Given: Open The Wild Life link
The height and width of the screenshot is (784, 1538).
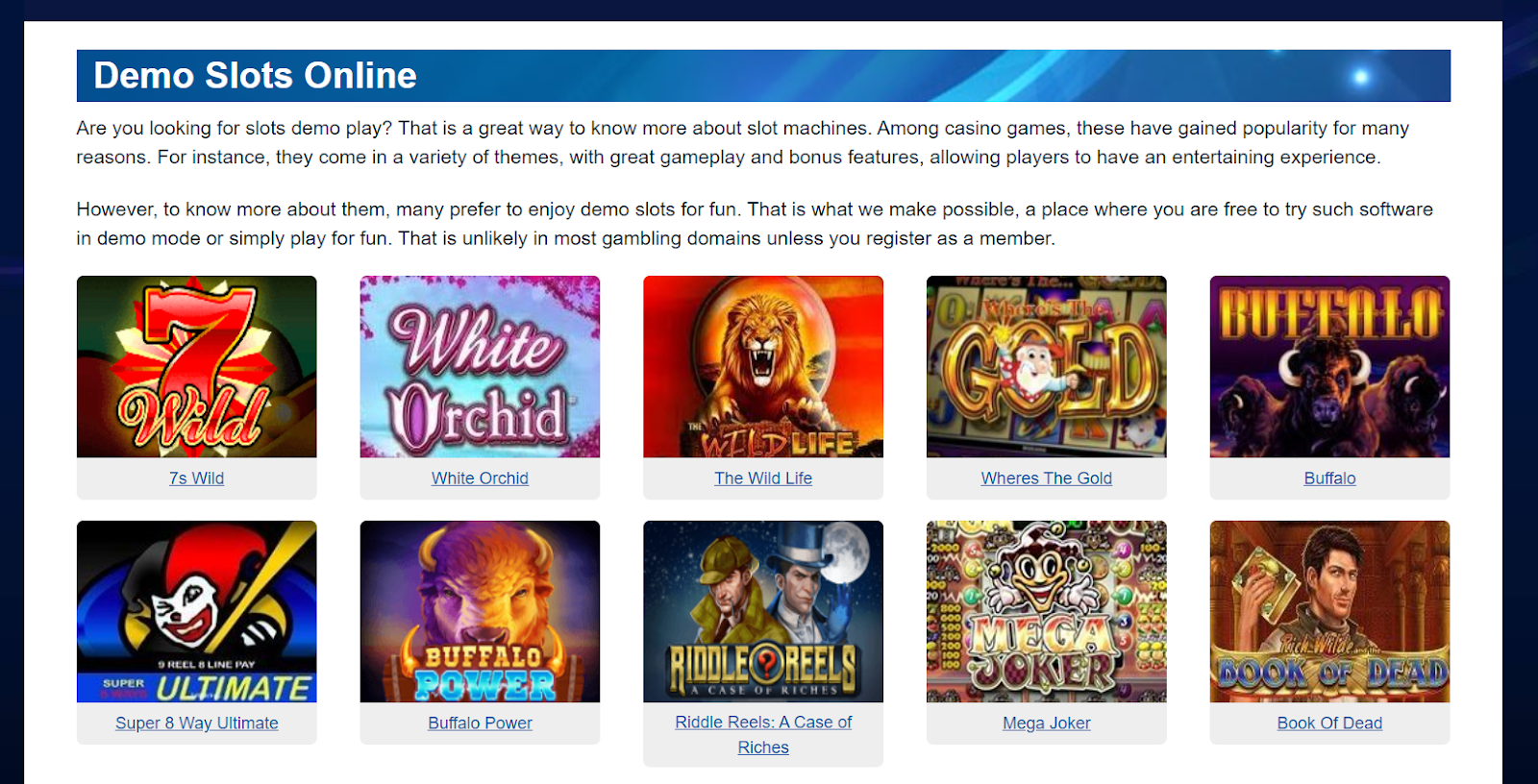Looking at the screenshot, I should [763, 478].
